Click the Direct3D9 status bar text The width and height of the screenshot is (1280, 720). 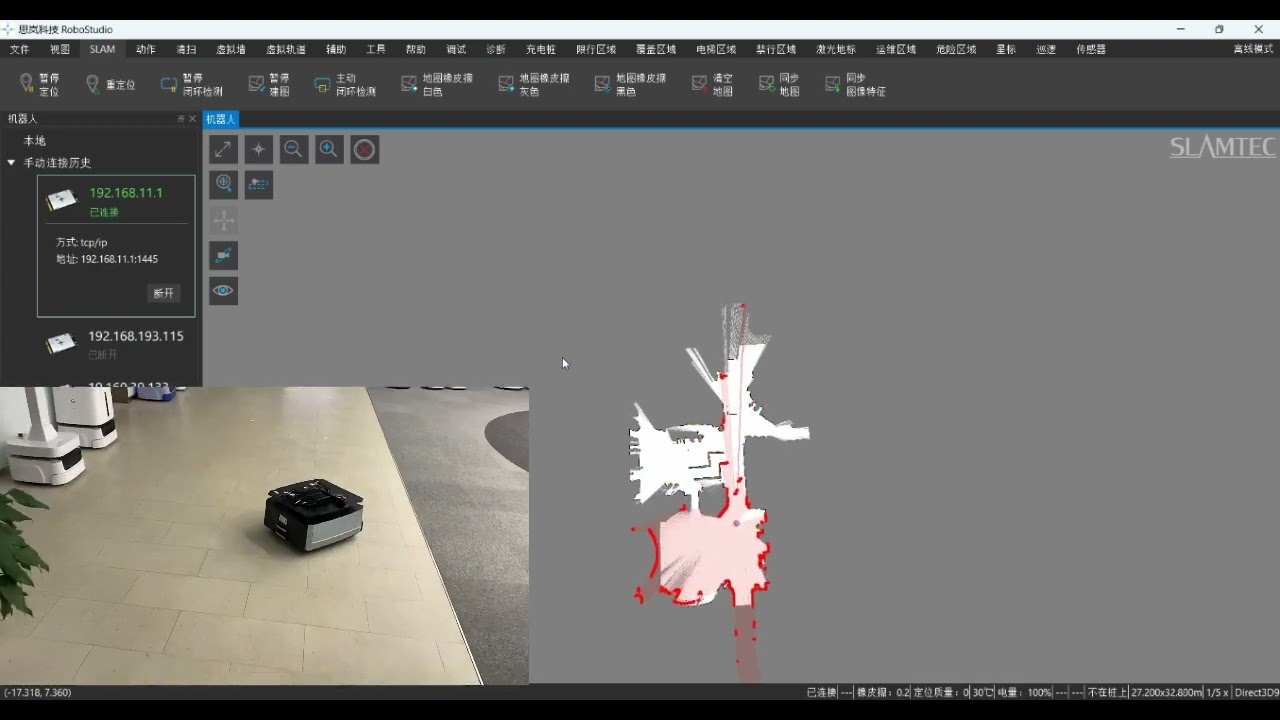click(x=1257, y=692)
